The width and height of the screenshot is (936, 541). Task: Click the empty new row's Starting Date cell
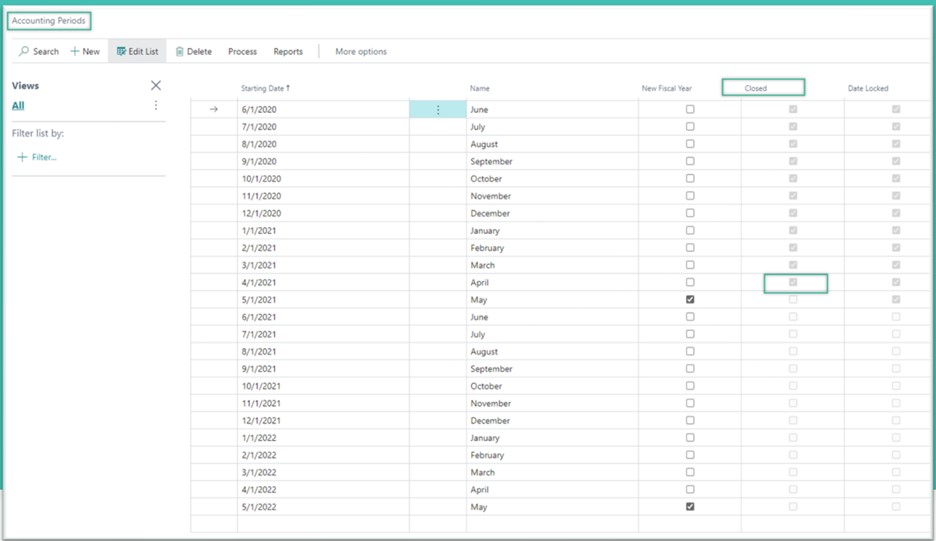[x=323, y=524]
